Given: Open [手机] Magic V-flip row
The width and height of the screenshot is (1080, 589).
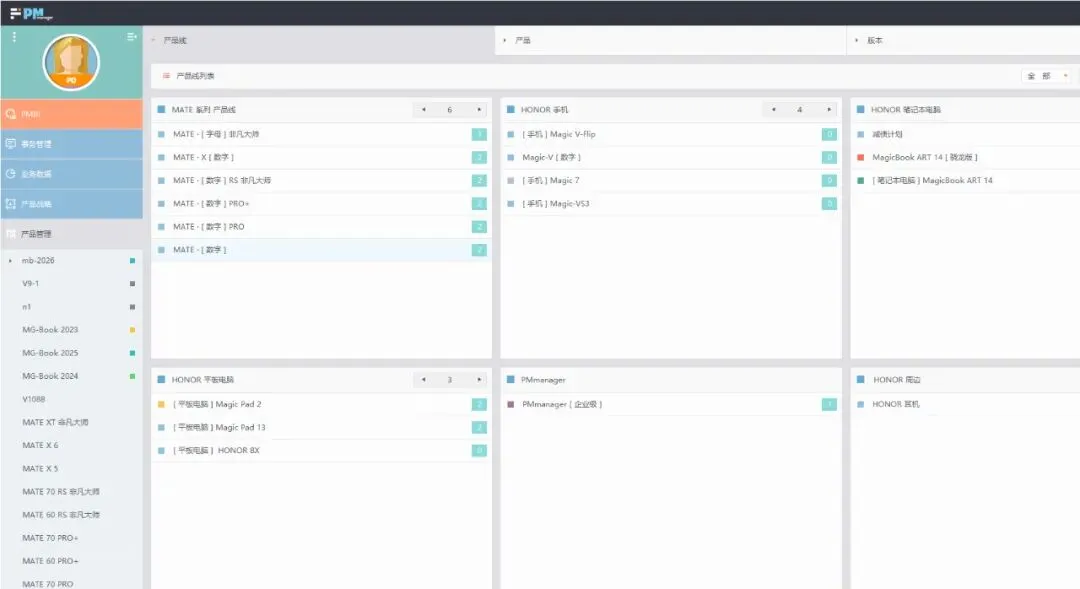Looking at the screenshot, I should (x=670, y=134).
